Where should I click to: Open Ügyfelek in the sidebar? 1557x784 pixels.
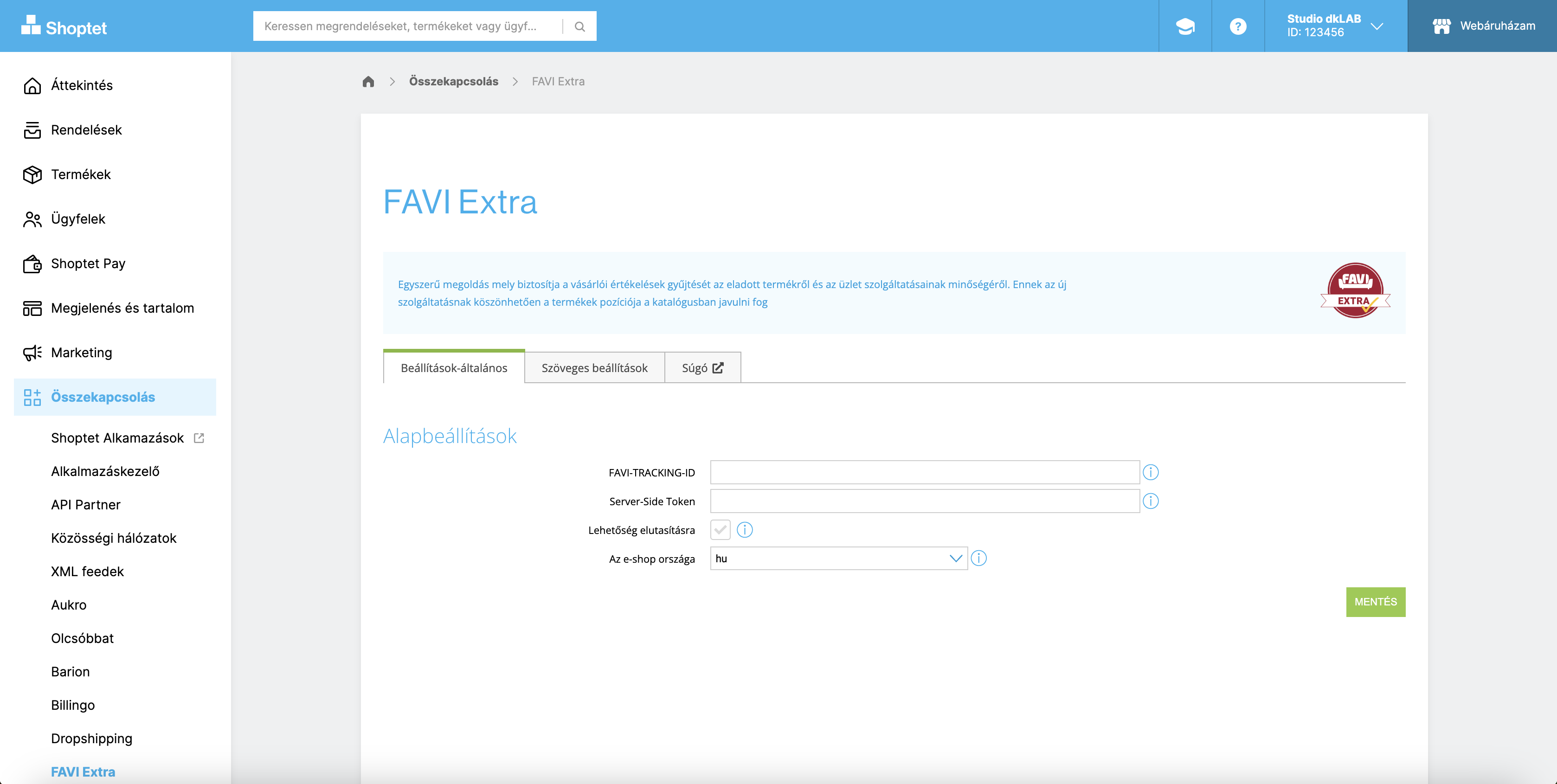(78, 219)
